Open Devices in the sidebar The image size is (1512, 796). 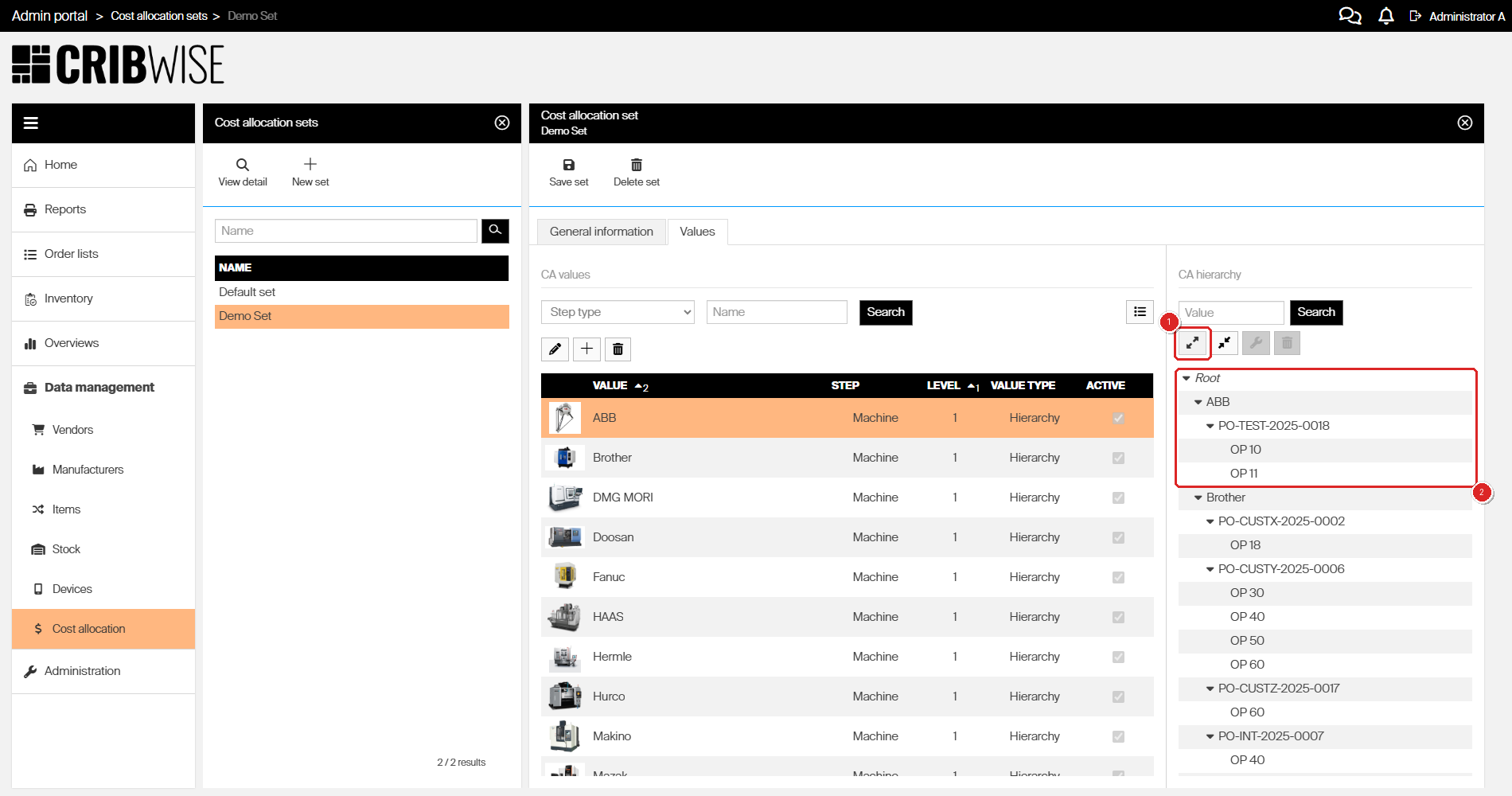[x=103, y=589]
